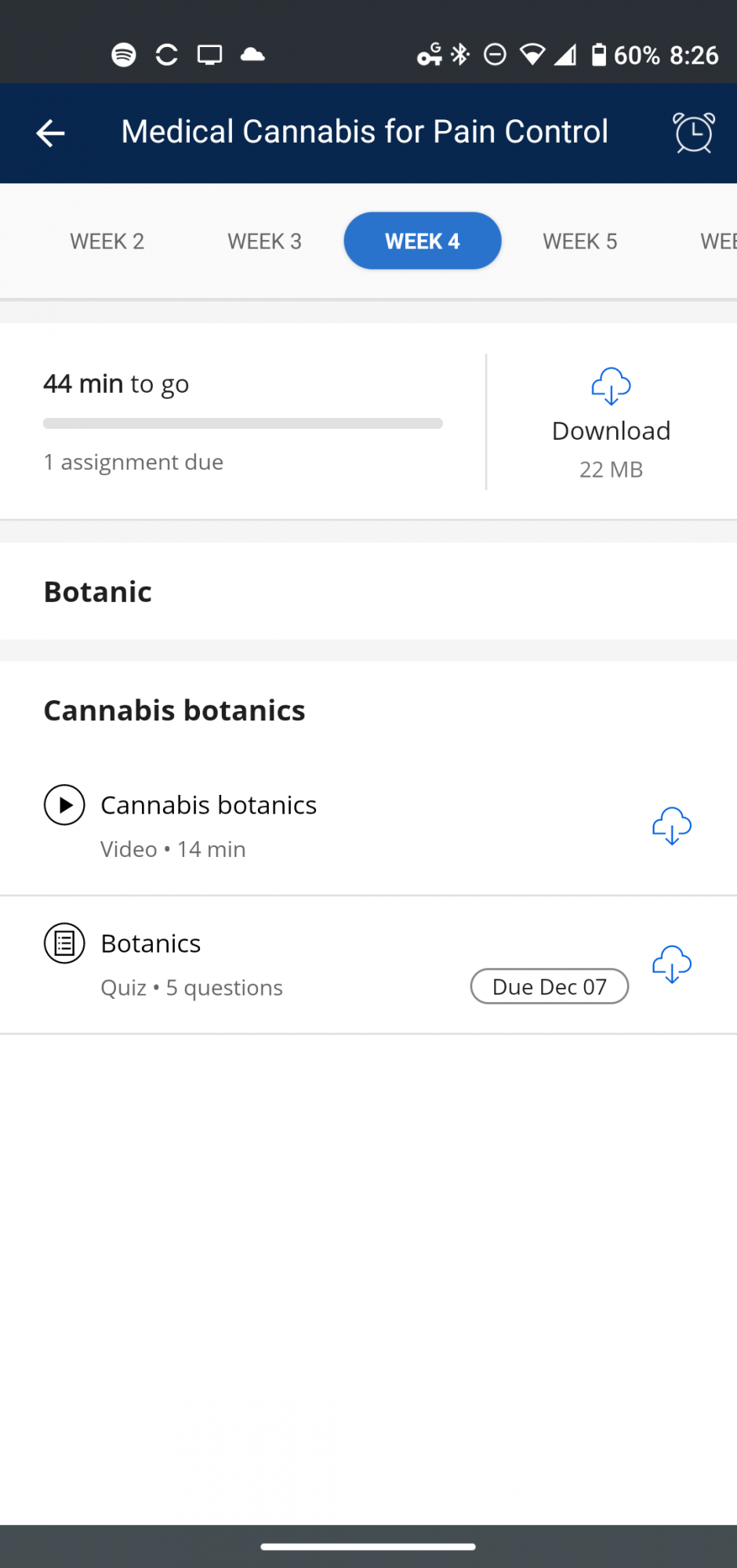Image resolution: width=737 pixels, height=1568 pixels.
Task: Switch to the WEEK 3 tab
Action: click(265, 241)
